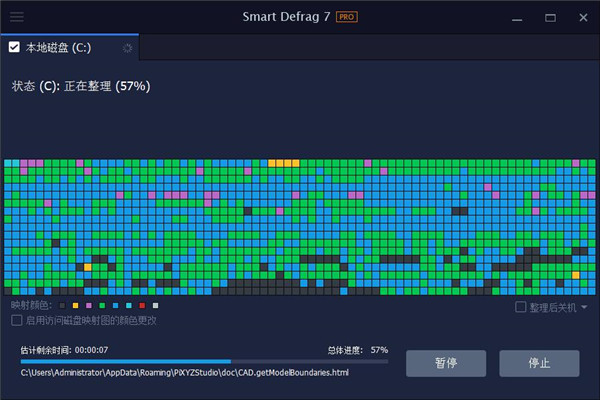
Task: Click the yellow map color swatch
Action: 75,305
